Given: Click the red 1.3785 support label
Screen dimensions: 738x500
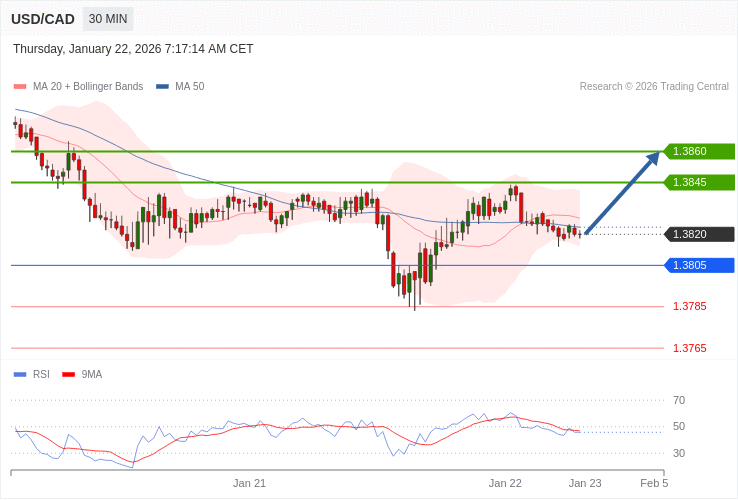Looking at the screenshot, I should tap(689, 306).
